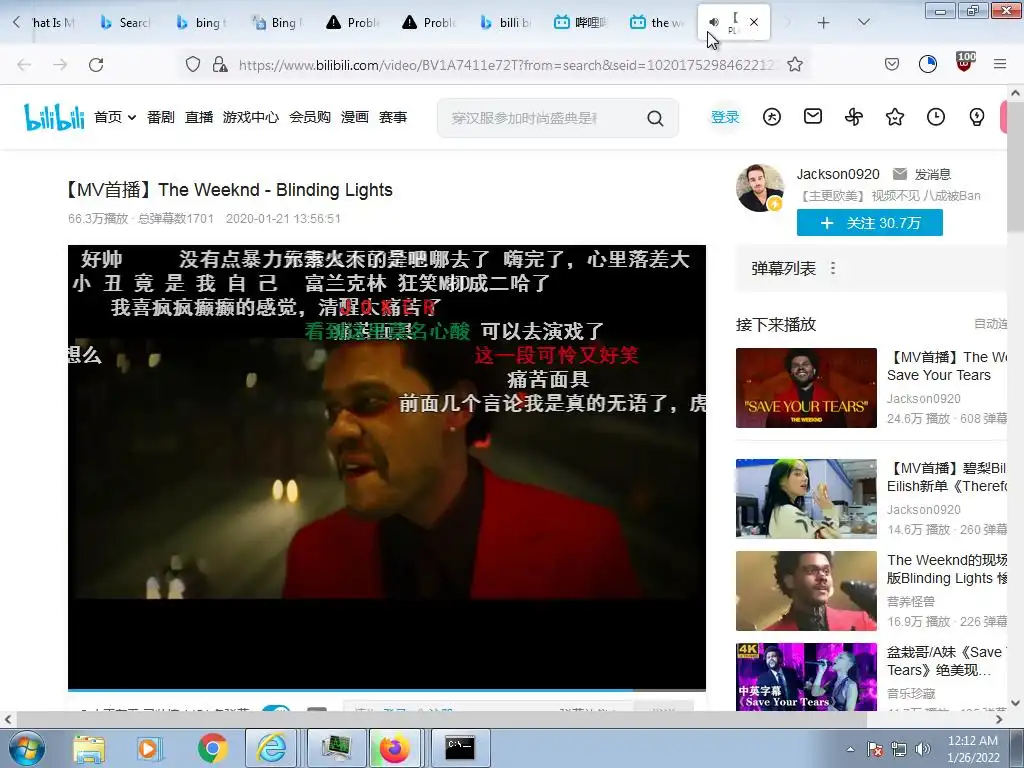The width and height of the screenshot is (1024, 768).
Task: Switch to the "the w" bilibili tab
Action: [x=656, y=22]
